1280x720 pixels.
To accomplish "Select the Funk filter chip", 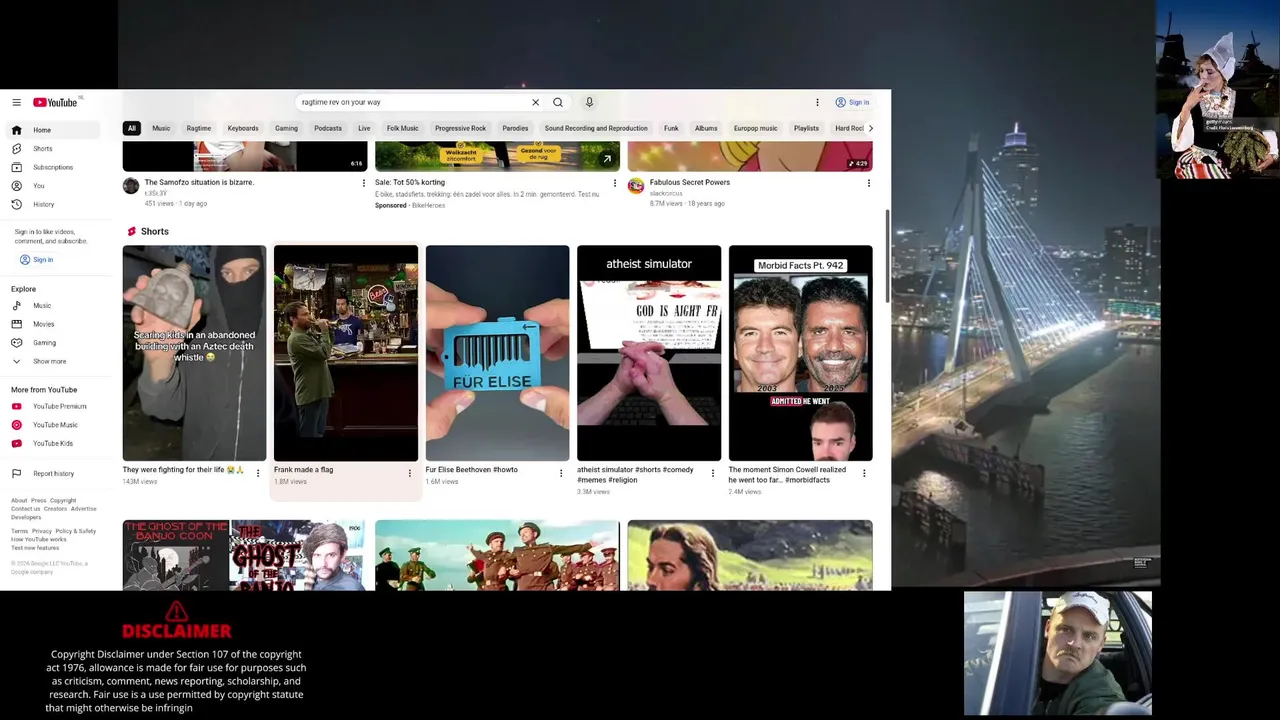I will pyautogui.click(x=671, y=128).
